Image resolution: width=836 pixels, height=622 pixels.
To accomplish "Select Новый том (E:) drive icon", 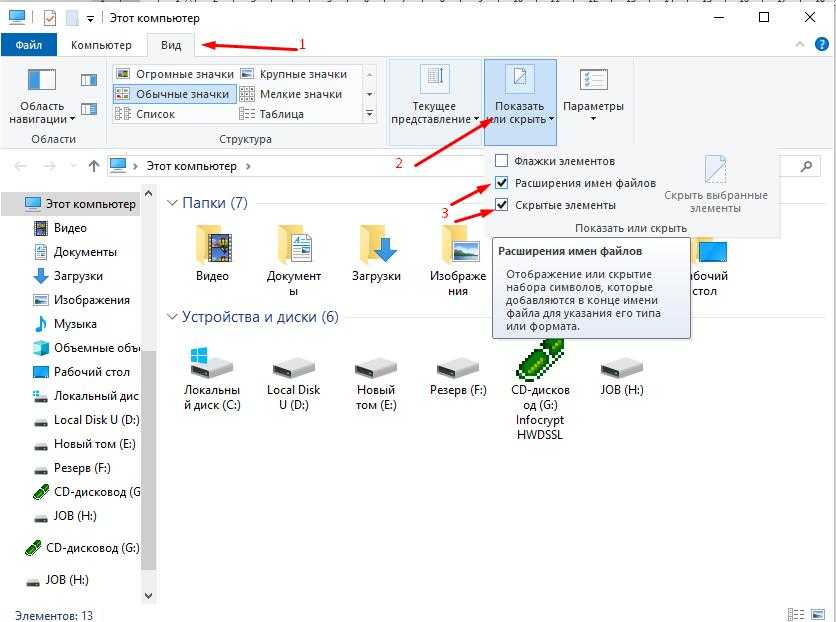I will pos(376,368).
